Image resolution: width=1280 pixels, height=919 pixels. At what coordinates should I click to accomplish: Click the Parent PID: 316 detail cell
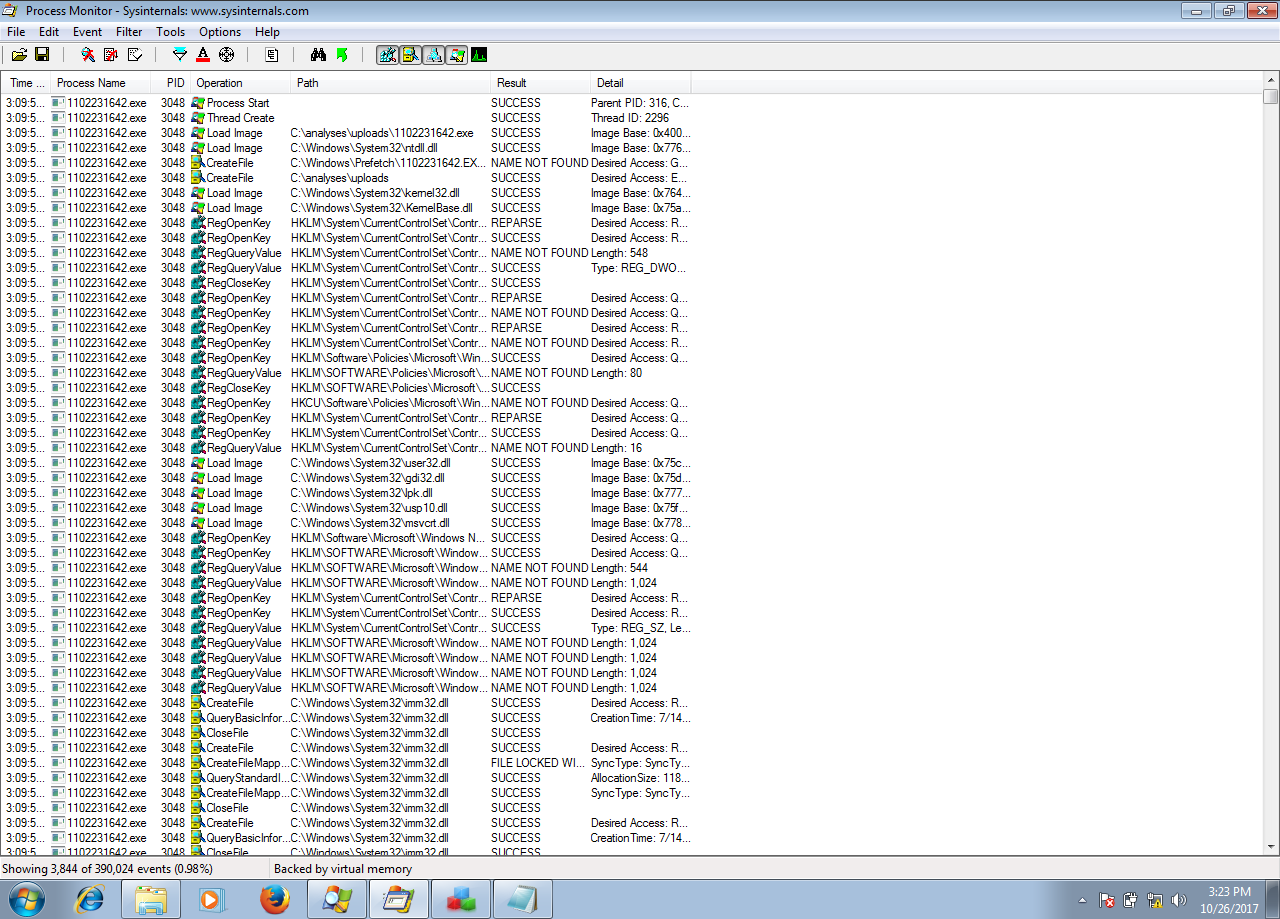(x=639, y=103)
